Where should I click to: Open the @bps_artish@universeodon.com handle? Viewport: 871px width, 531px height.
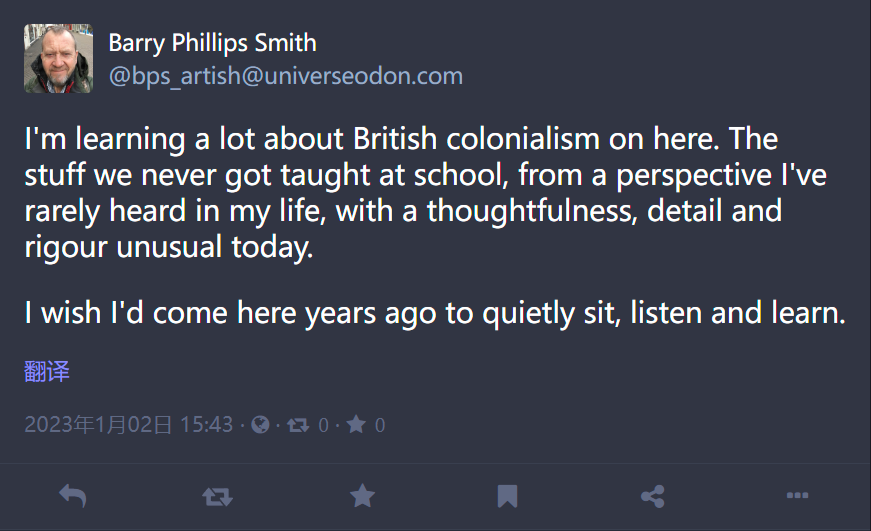[286, 76]
